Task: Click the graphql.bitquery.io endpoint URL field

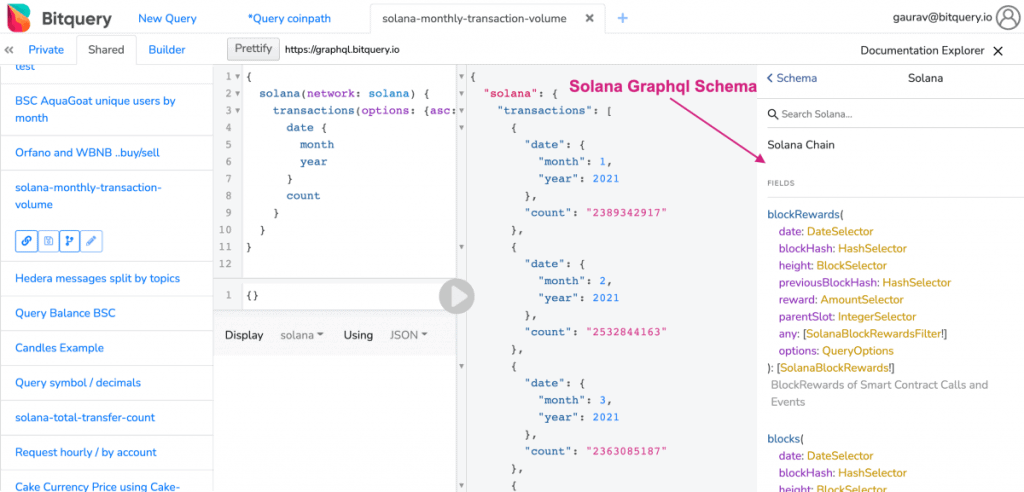Action: tap(342, 50)
